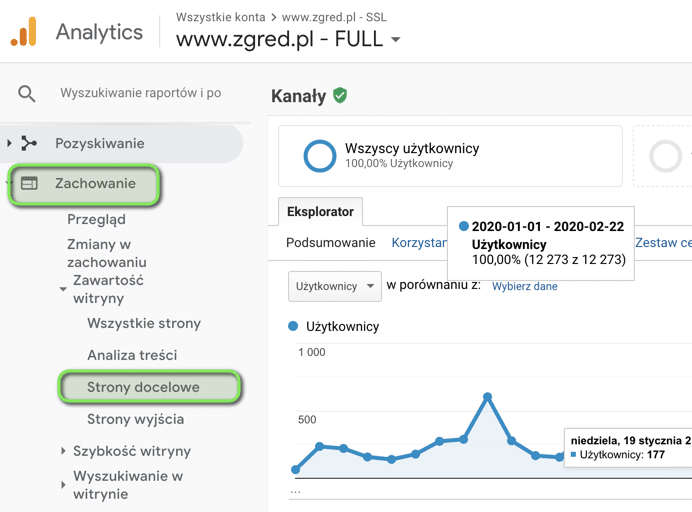Collapse the Zawartość witryny section
This screenshot has height=512, width=692.
click(x=64, y=290)
